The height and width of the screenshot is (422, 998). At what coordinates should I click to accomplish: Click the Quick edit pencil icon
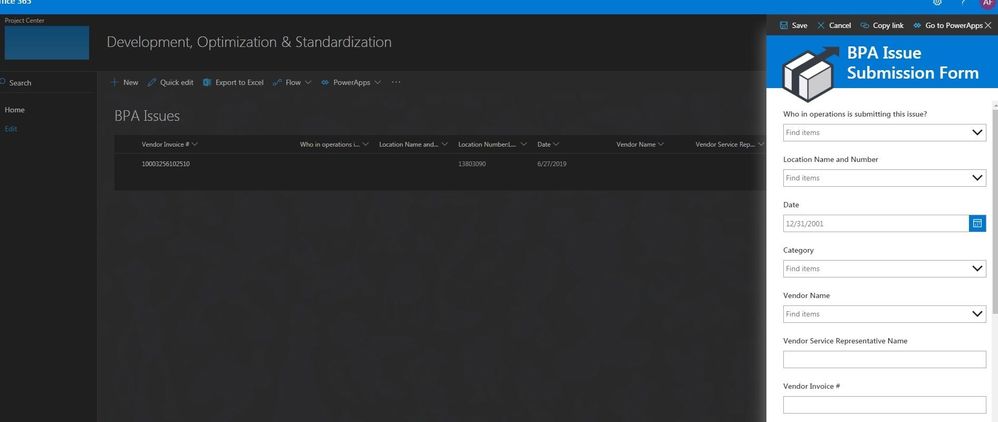click(151, 82)
